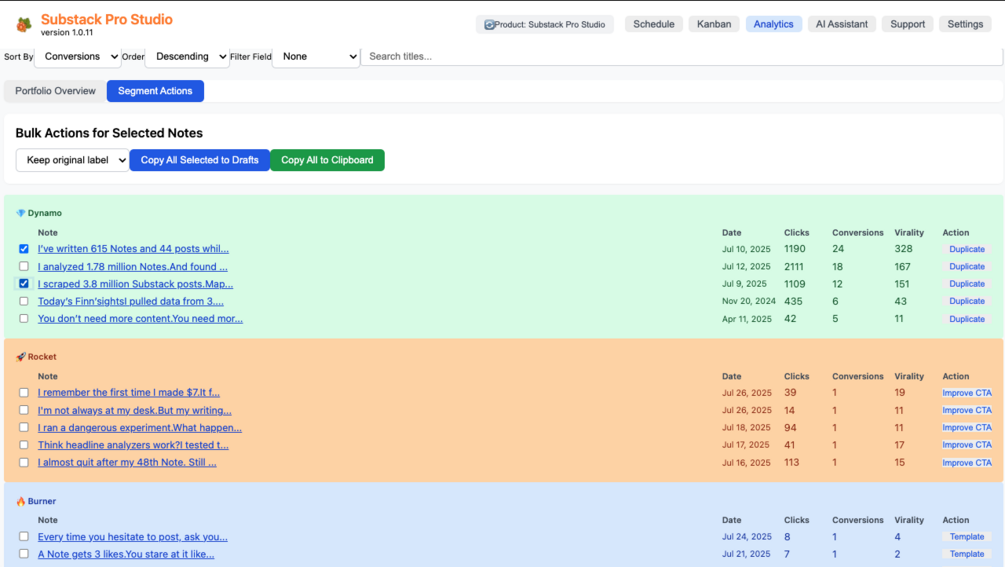Click Copy All to Clipboard button
Image resolution: width=1005 pixels, height=567 pixels.
328,160
